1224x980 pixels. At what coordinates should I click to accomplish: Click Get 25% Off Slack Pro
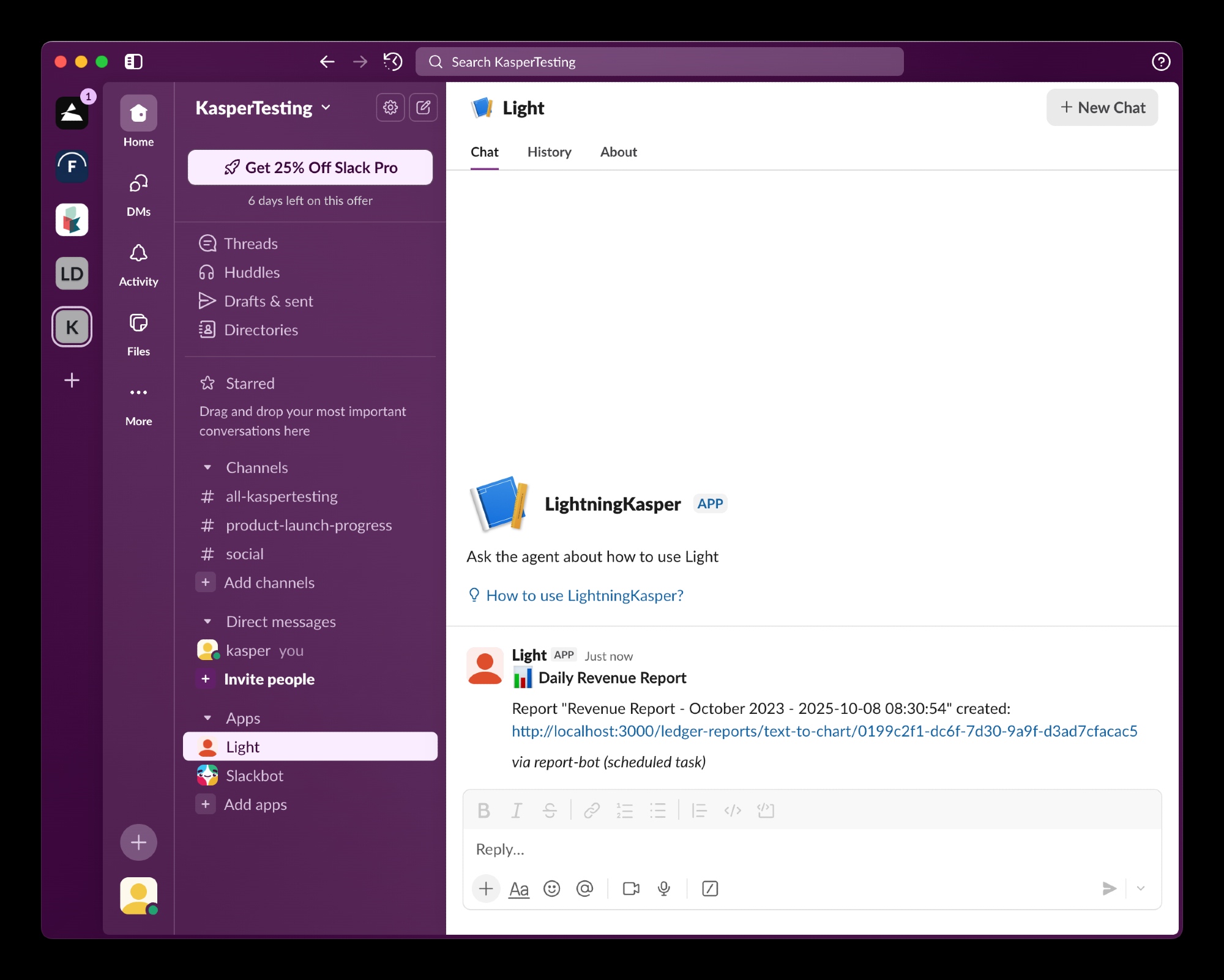tap(310, 167)
